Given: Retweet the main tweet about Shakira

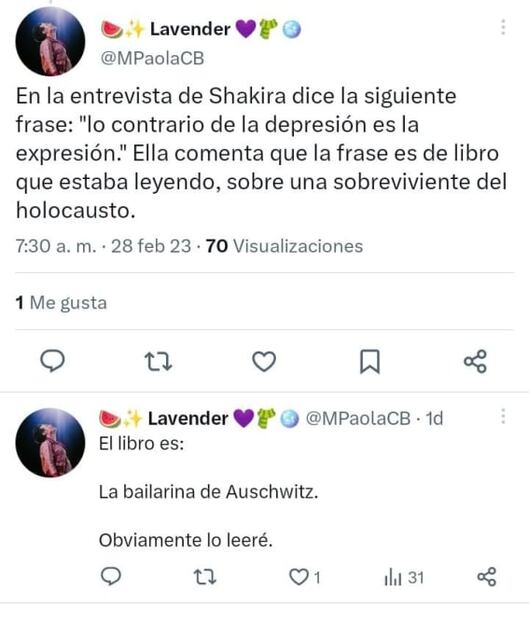Looking at the screenshot, I should pos(158,361).
